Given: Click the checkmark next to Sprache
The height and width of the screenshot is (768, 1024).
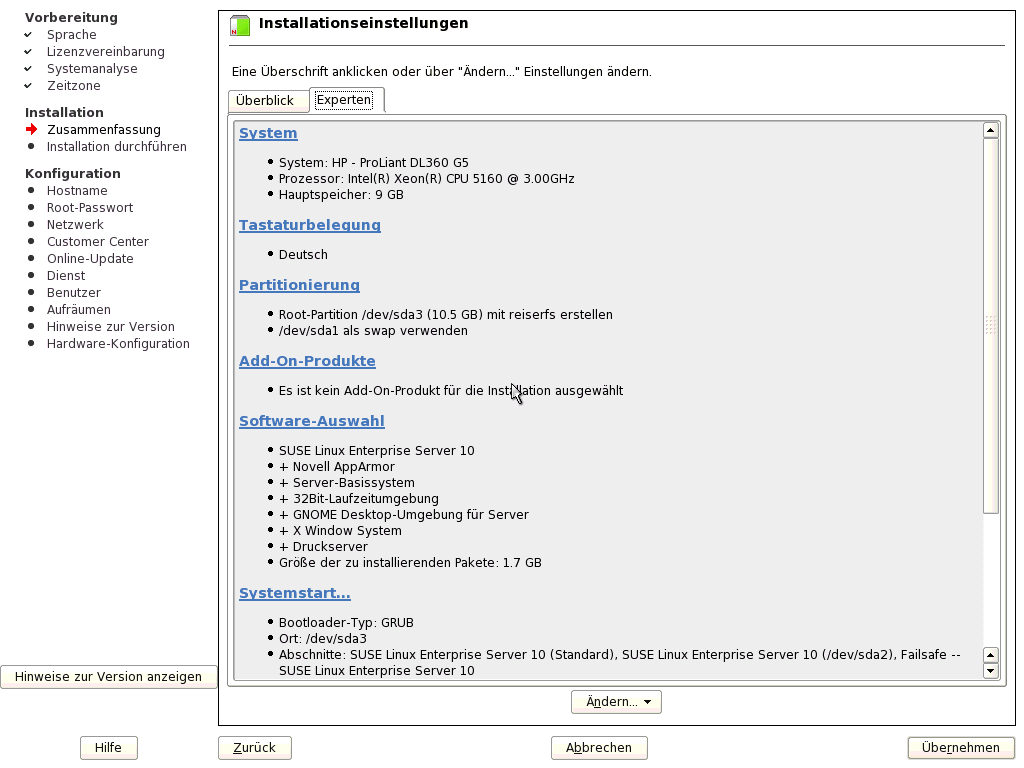Looking at the screenshot, I should tap(28, 35).
